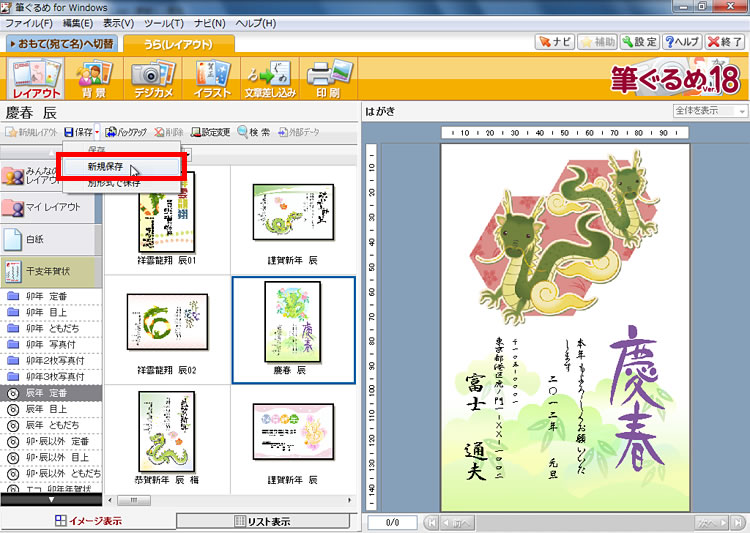Click the 保存 save toolbar button
750x533 pixels.
pyautogui.click(x=78, y=132)
